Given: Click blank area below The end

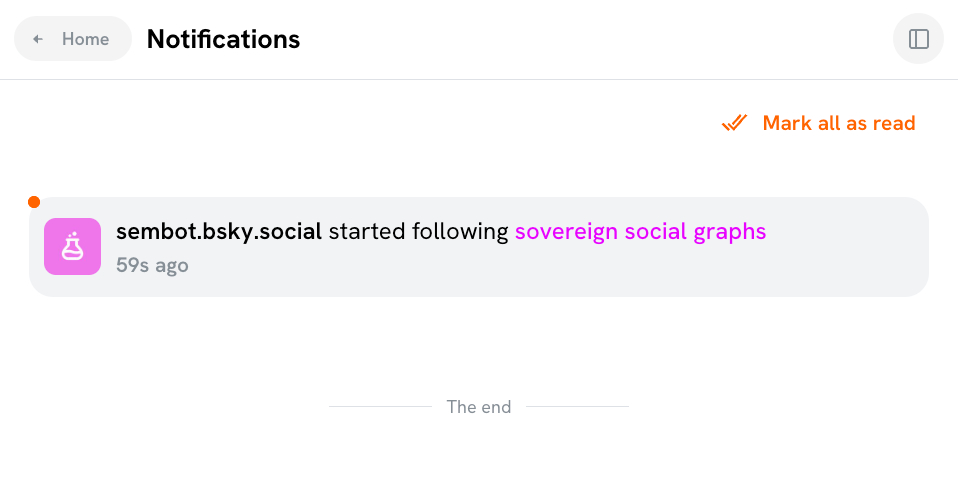Looking at the screenshot, I should pyautogui.click(x=479, y=460).
